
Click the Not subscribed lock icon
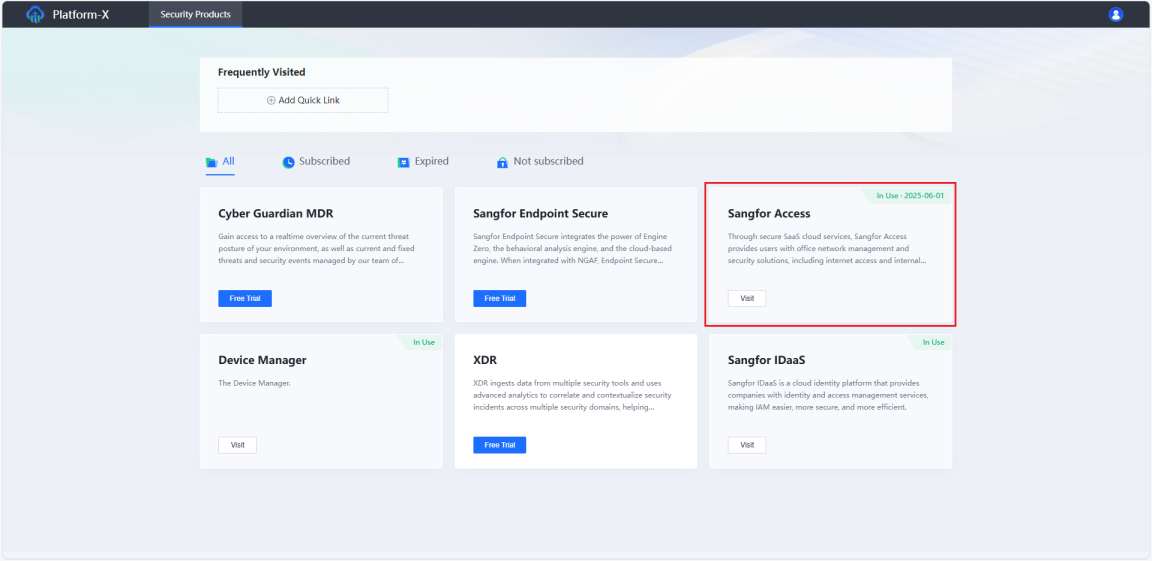coord(503,162)
